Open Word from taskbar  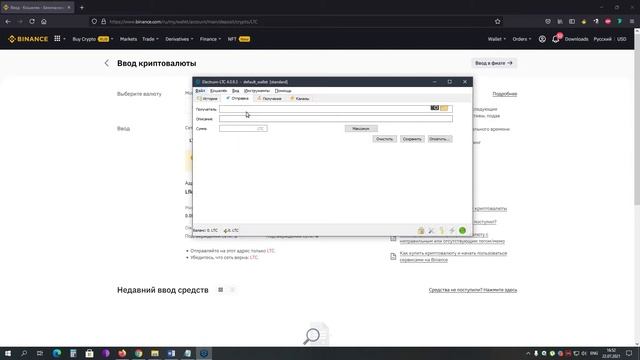pos(171,353)
